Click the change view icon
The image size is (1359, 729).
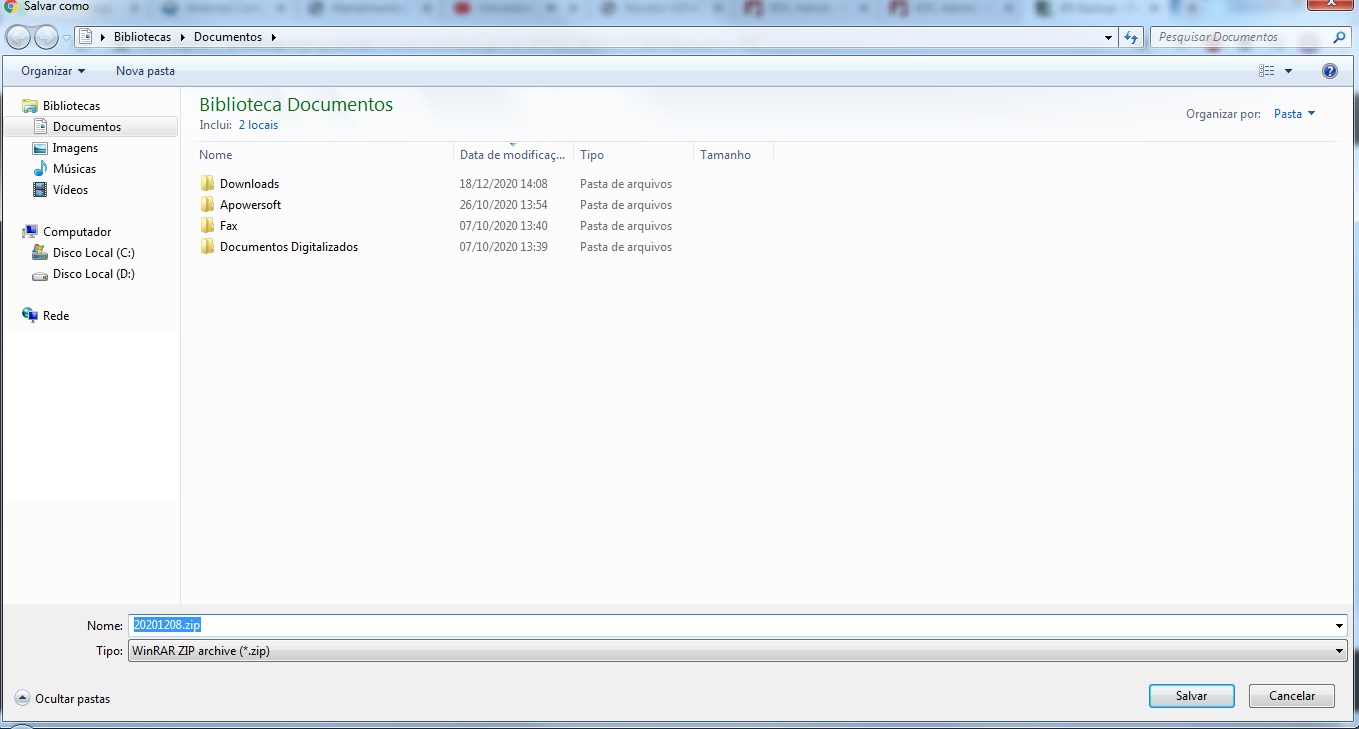[1267, 71]
